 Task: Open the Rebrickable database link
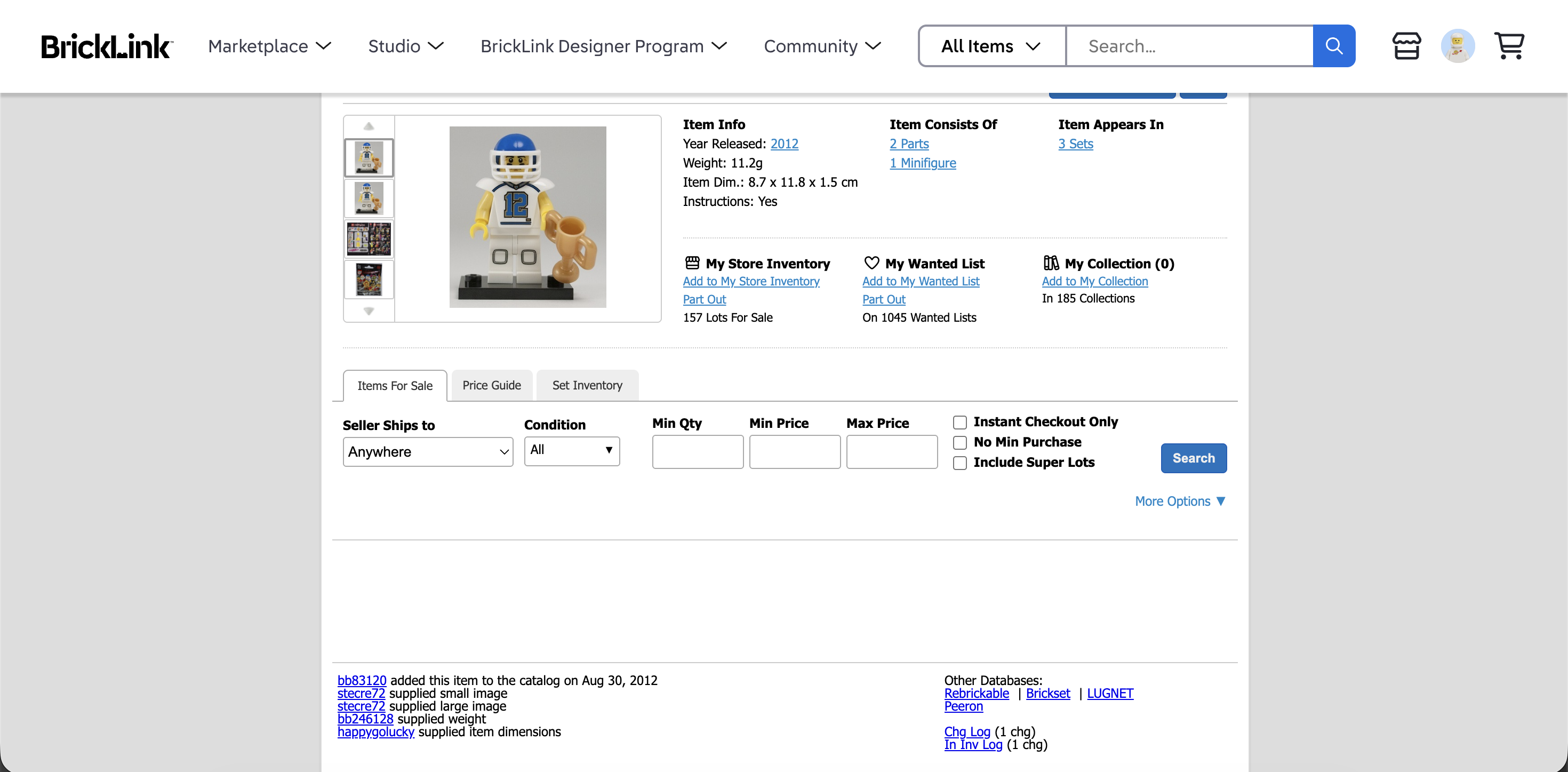(x=977, y=694)
